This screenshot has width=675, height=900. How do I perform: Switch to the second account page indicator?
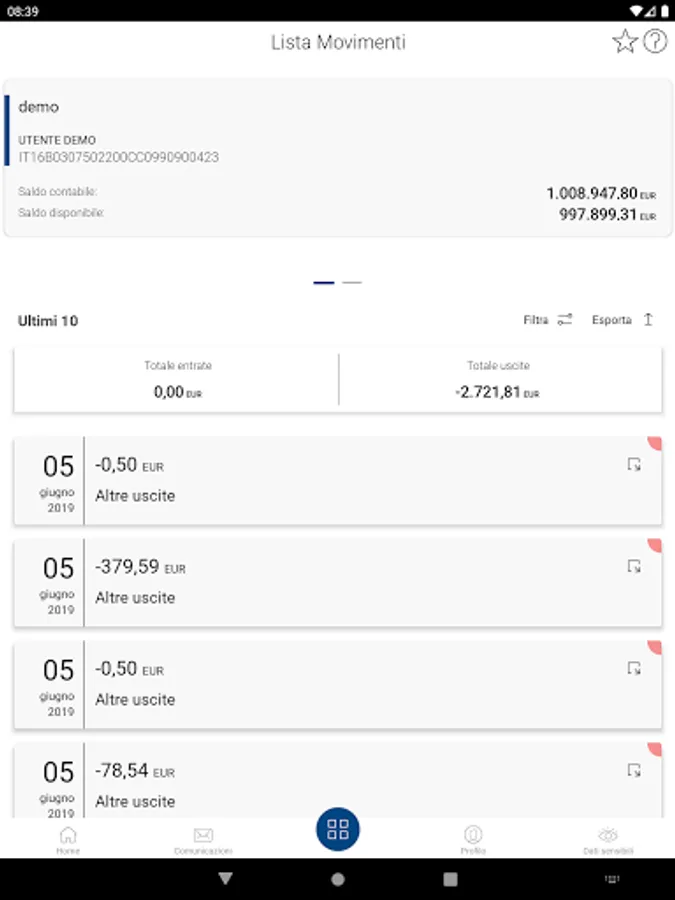352,283
